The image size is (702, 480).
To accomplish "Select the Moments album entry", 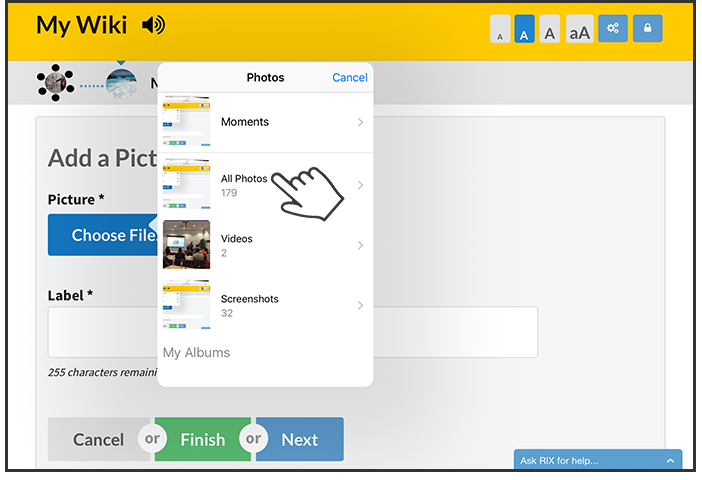I will tap(265, 122).
